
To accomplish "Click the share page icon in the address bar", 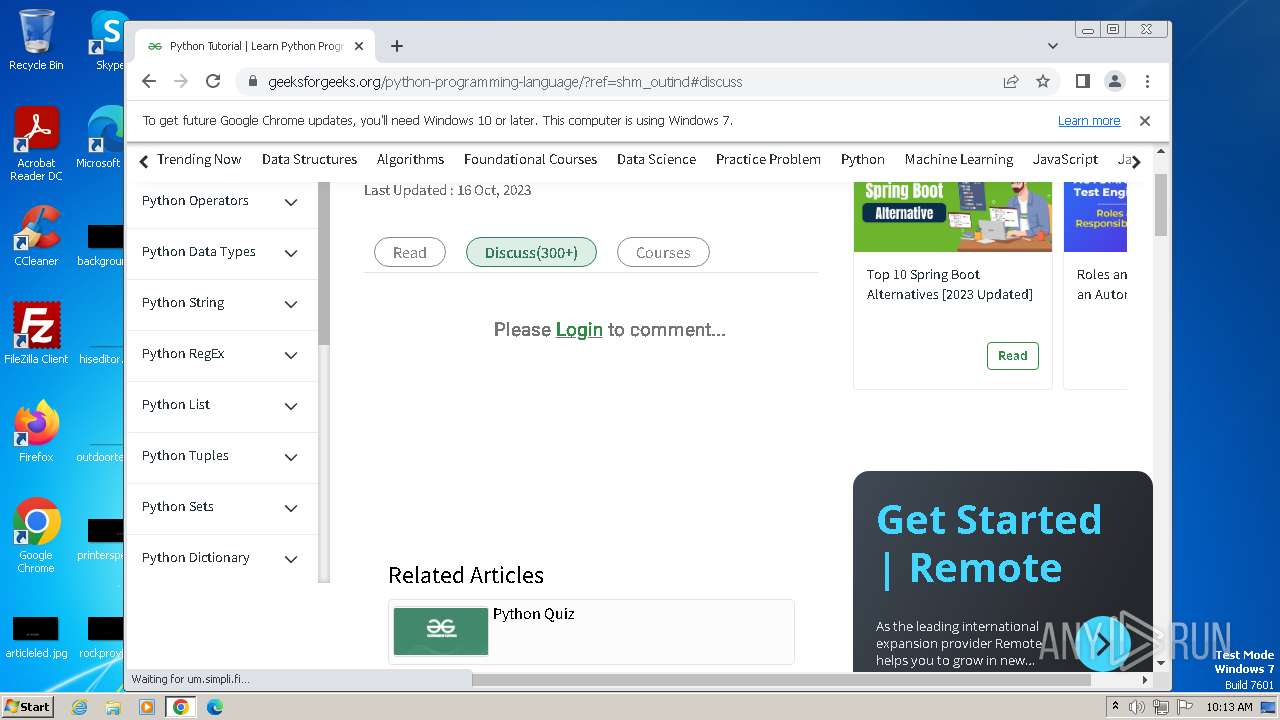I will point(1011,81).
